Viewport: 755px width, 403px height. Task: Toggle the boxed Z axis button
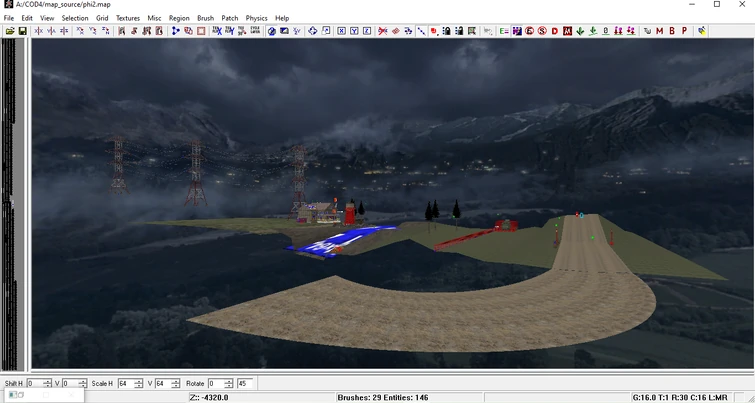coord(367,31)
